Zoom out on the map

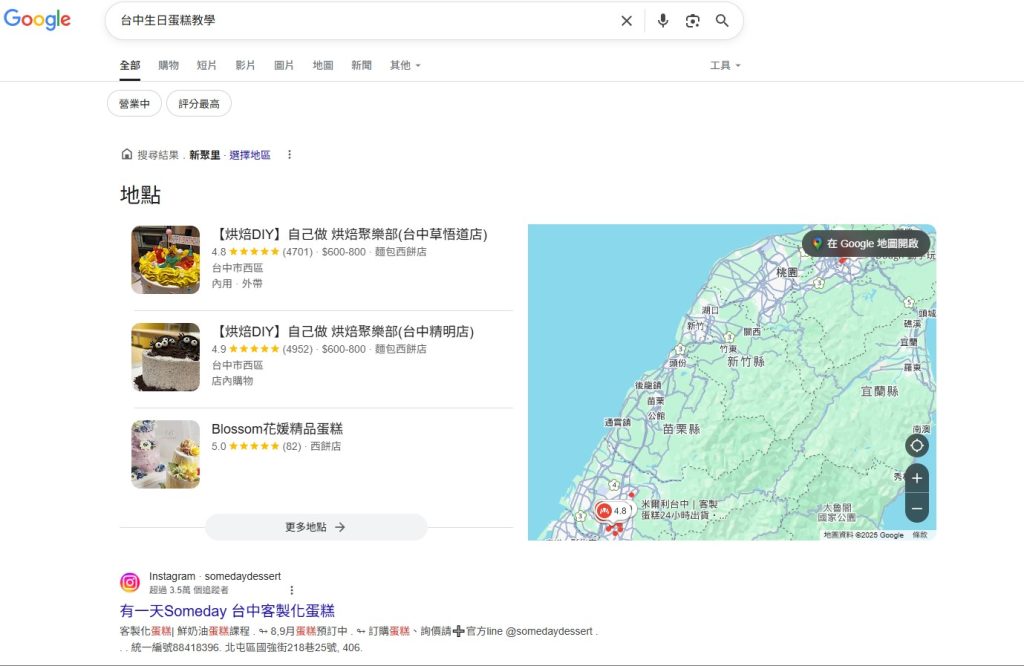917,508
